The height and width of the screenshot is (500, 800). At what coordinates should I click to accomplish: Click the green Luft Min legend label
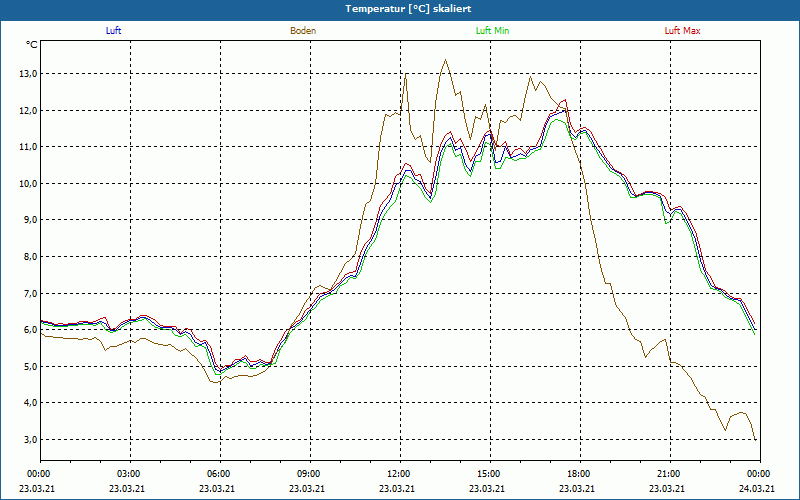coord(492,31)
